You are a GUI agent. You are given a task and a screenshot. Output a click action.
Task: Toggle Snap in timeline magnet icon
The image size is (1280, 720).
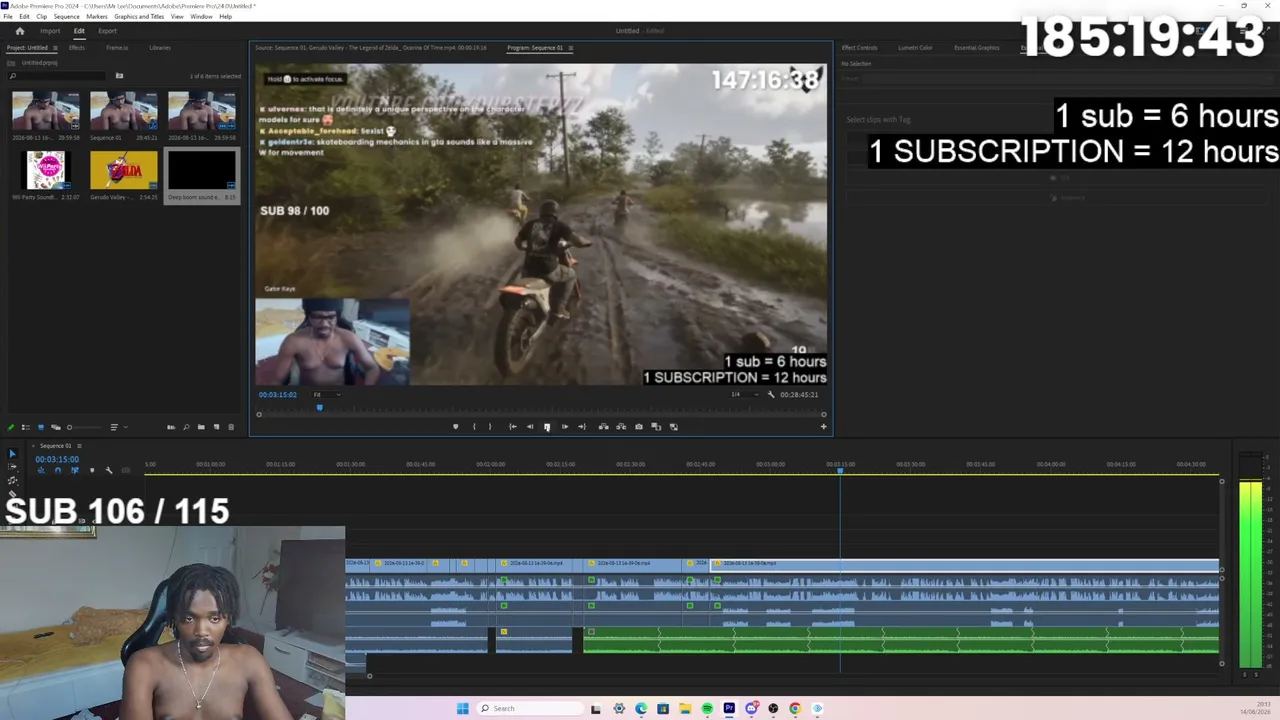(57, 471)
